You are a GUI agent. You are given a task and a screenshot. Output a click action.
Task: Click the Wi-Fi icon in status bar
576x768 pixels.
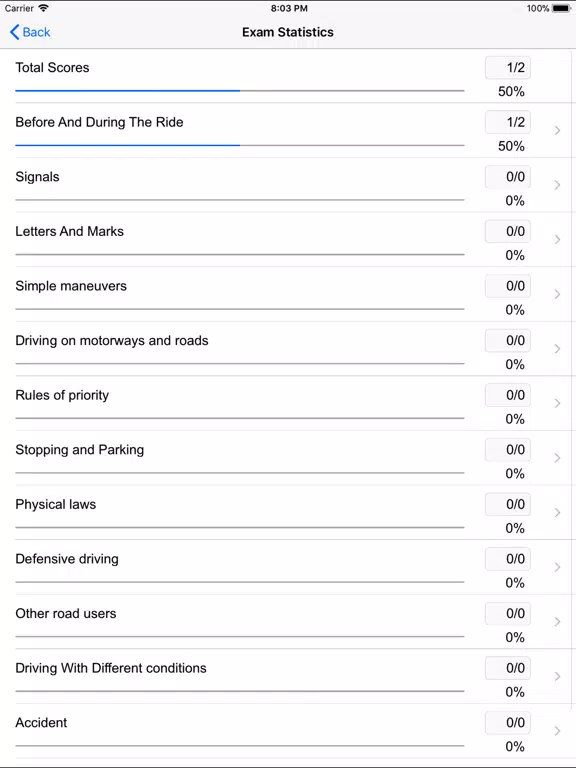[44, 8]
